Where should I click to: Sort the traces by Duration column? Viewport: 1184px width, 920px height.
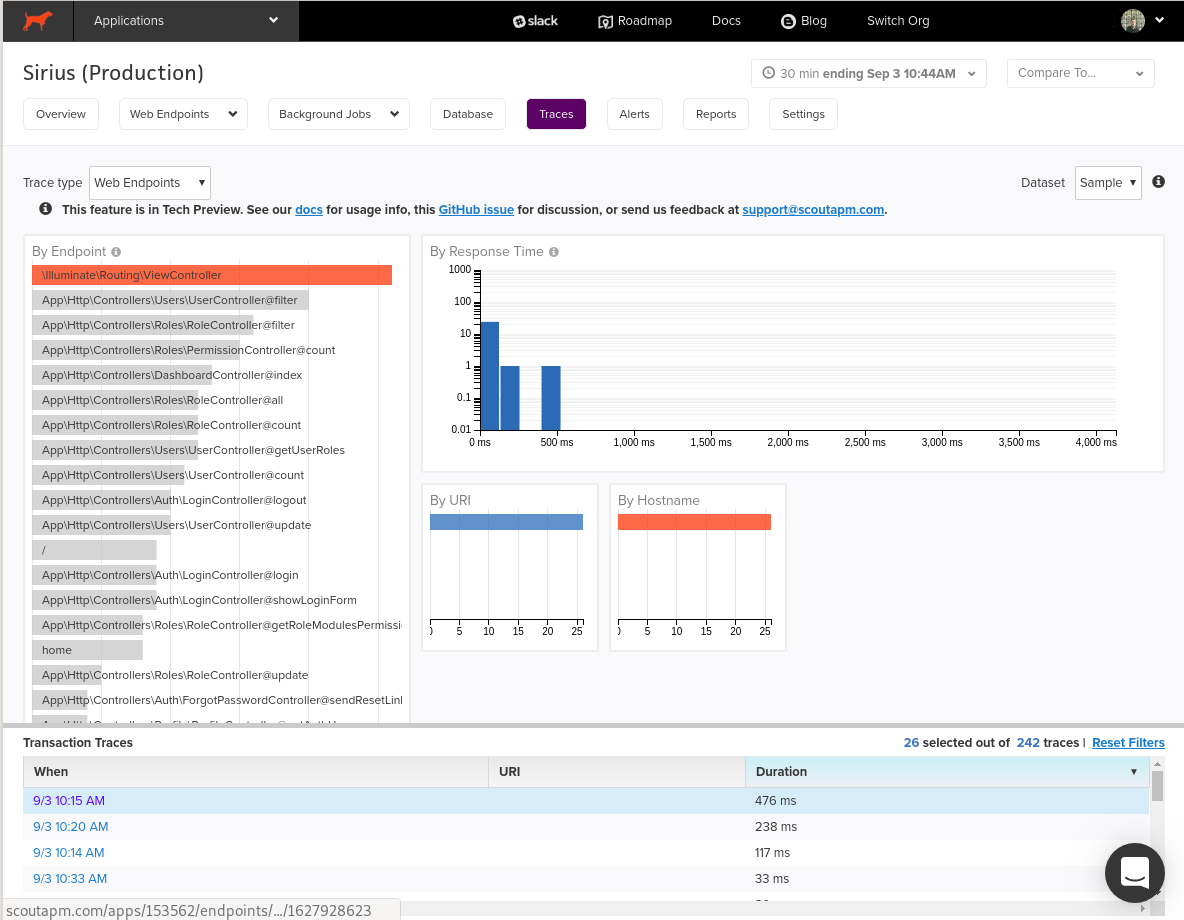947,771
